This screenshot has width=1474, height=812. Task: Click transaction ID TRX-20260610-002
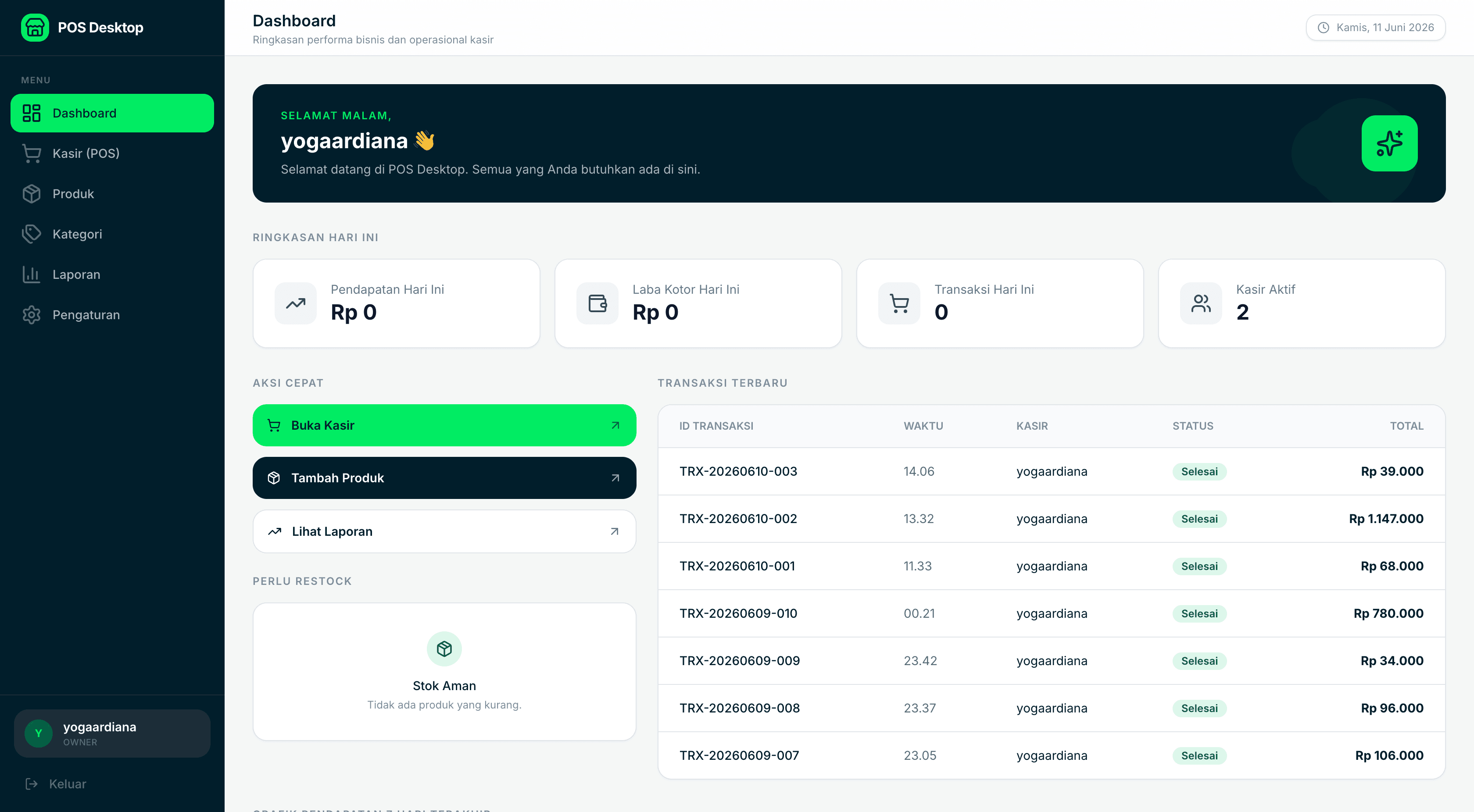[738, 519]
